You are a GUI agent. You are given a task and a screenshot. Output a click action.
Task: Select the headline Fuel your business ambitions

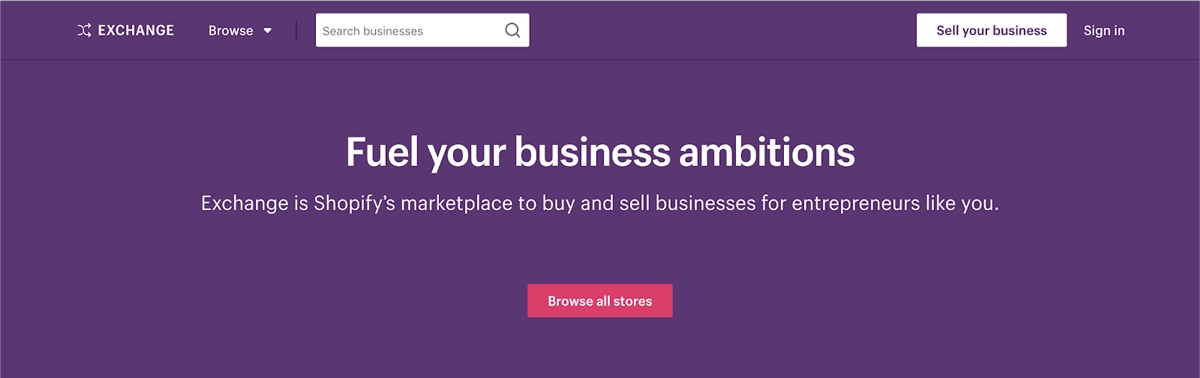[x=600, y=153]
